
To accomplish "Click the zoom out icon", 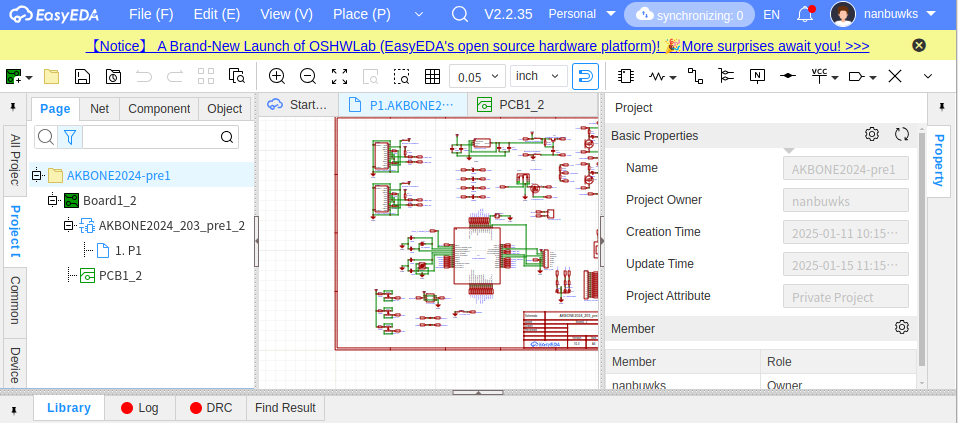I will coord(308,76).
